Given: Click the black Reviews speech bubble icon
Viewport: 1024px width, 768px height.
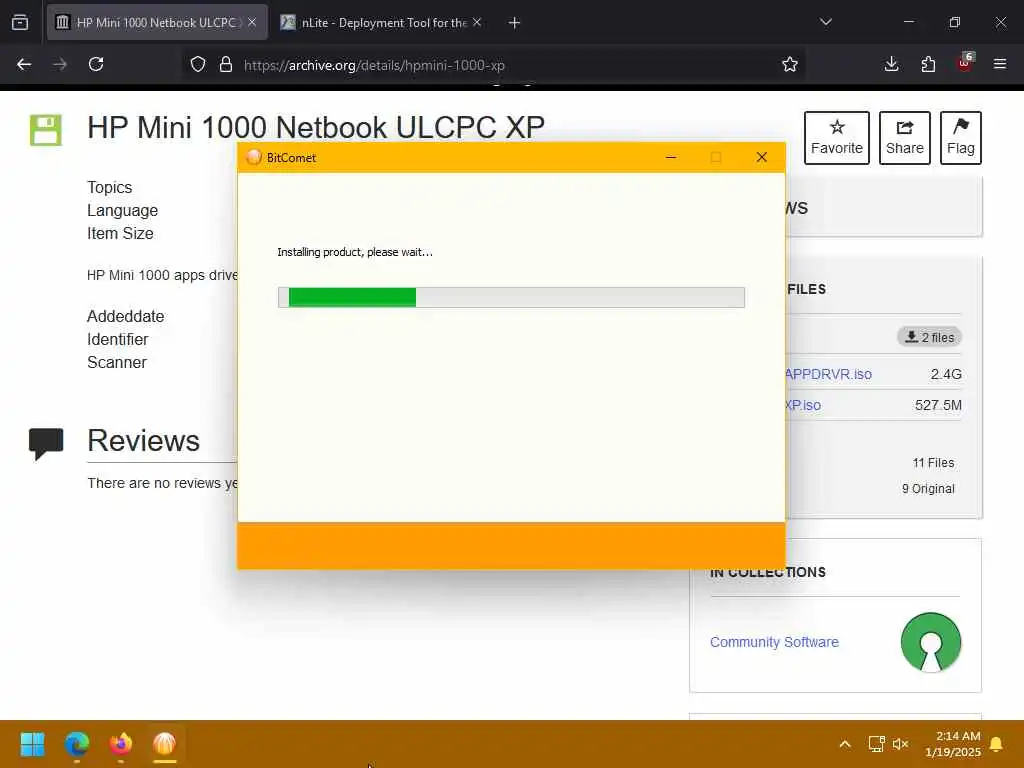Looking at the screenshot, I should point(46,443).
